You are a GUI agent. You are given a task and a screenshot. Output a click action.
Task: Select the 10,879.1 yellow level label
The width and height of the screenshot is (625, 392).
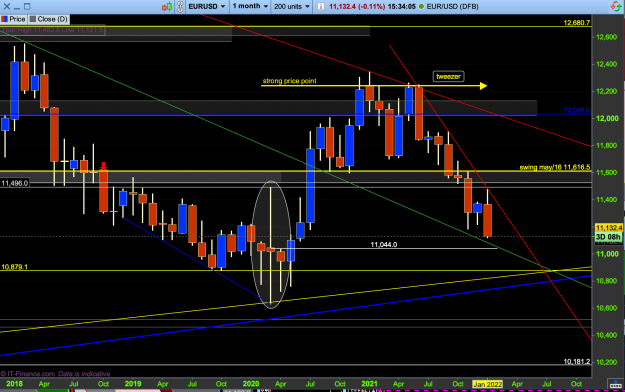pos(14,267)
